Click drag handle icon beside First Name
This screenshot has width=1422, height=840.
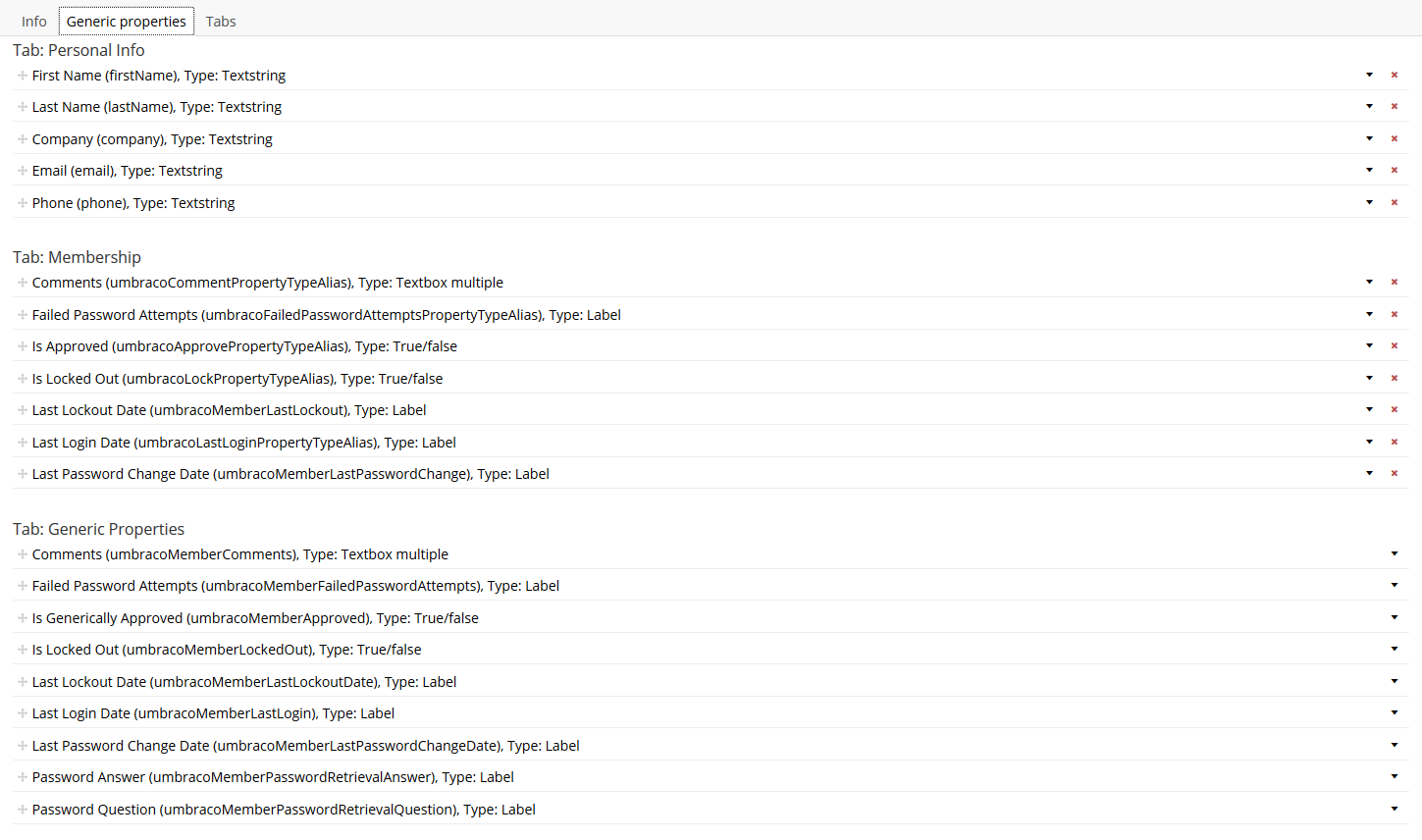(x=23, y=75)
